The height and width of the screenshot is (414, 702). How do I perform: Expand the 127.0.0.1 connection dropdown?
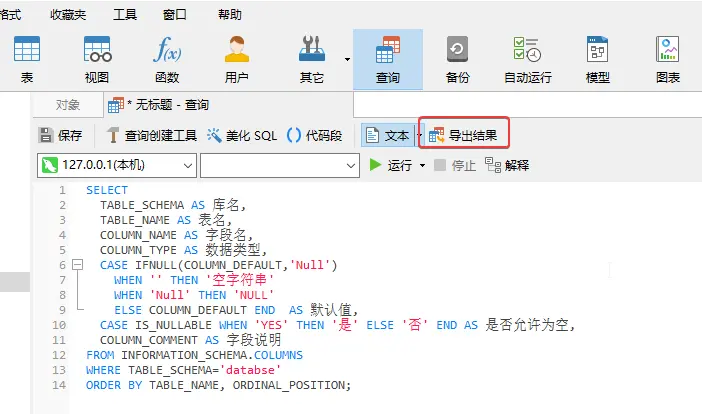point(186,165)
